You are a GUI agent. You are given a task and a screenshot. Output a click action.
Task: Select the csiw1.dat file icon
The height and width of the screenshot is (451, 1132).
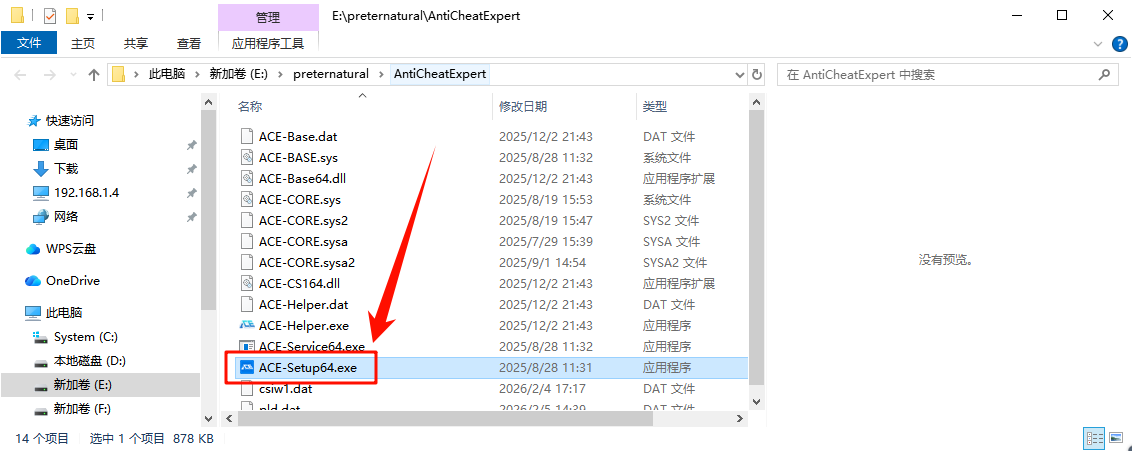247,389
